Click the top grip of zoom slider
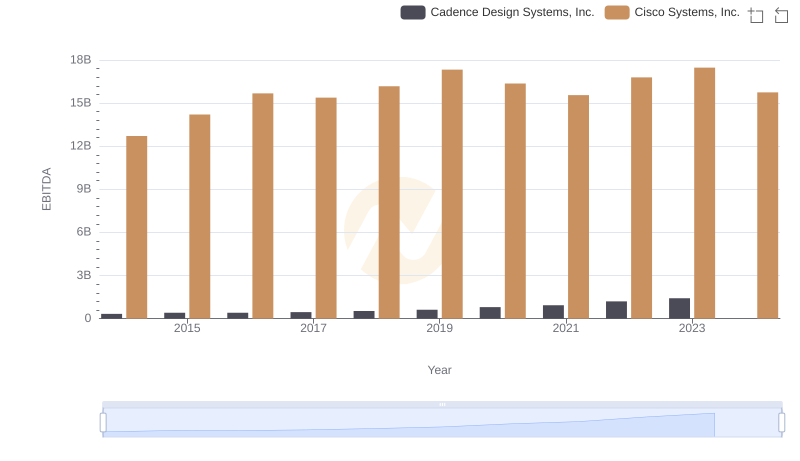The height and width of the screenshot is (461, 800). click(x=442, y=404)
